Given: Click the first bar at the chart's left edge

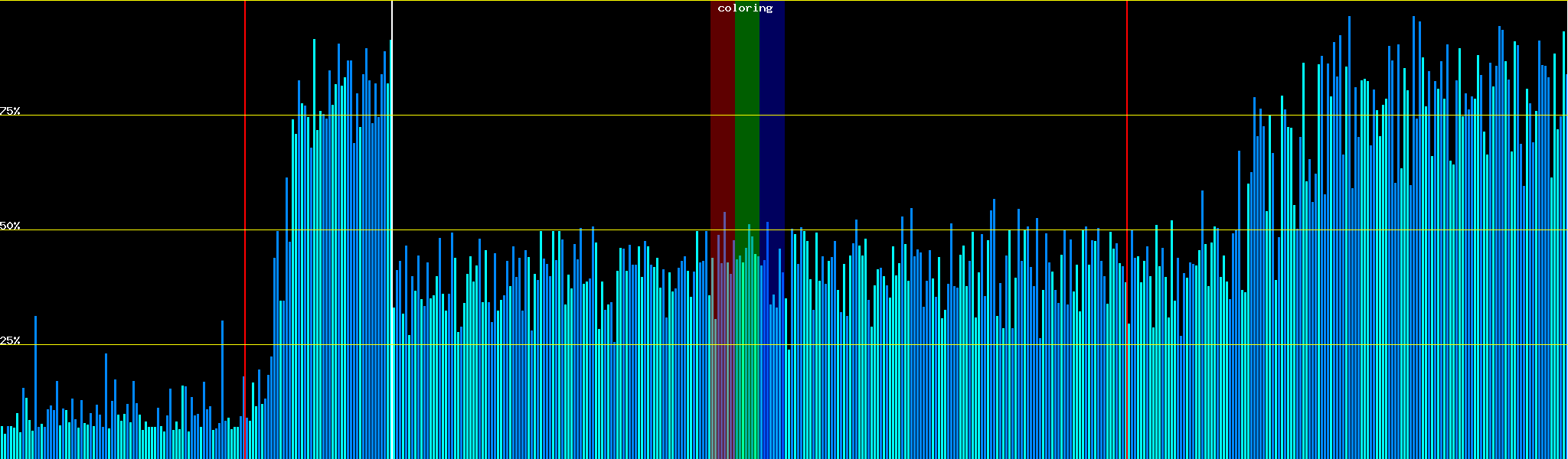Looking at the screenshot, I should click(2, 442).
